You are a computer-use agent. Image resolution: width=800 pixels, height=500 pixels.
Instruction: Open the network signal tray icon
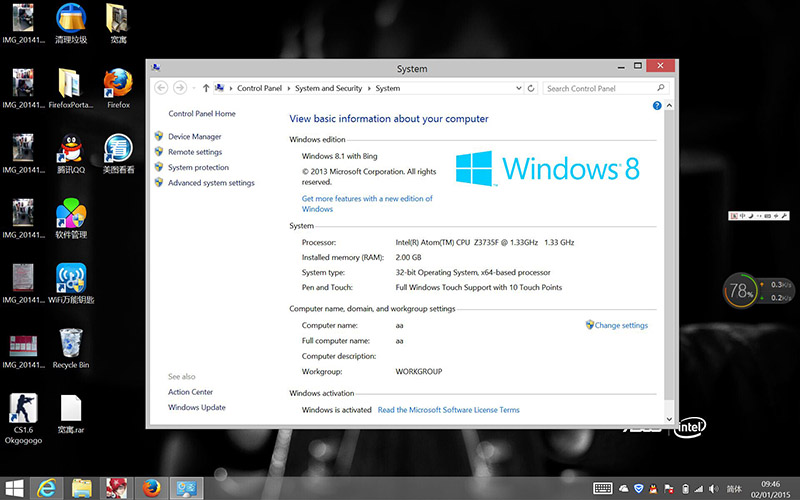pos(699,489)
